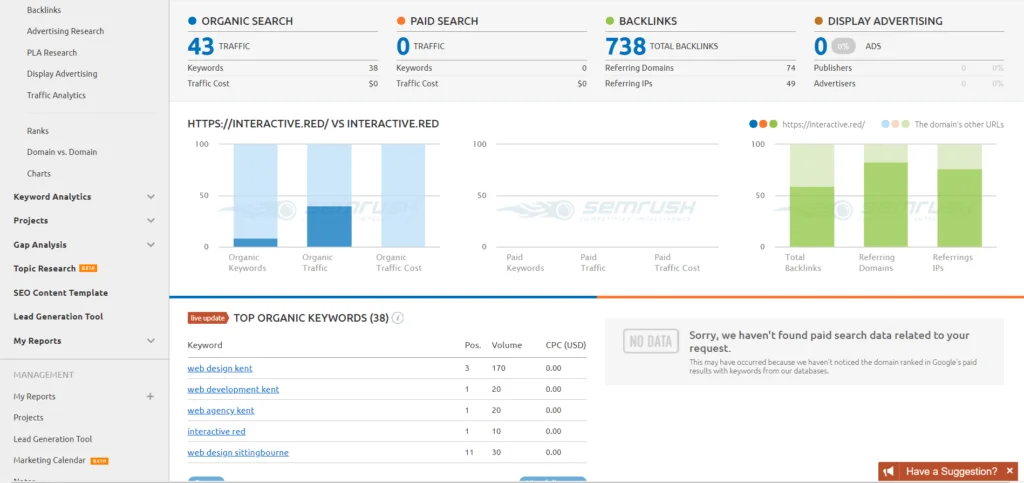Close the Have a Suggestion bar
Viewport: 1024px width, 483px height.
tap(1010, 471)
